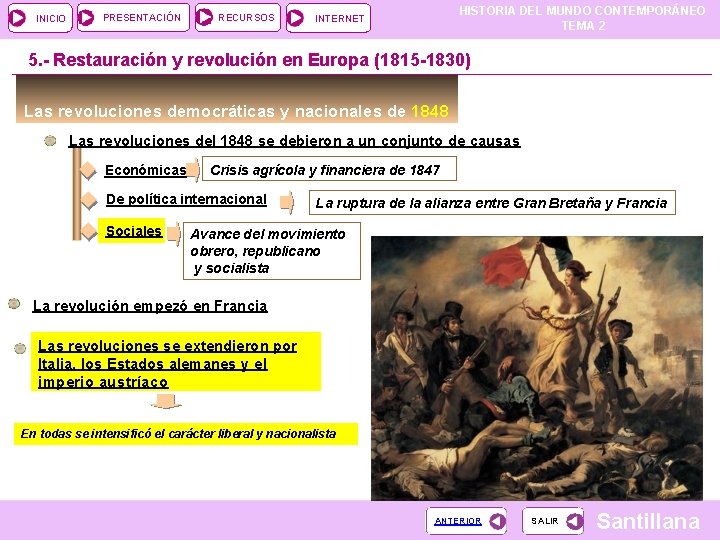Click the highlighted 'Sociales' link
The height and width of the screenshot is (540, 720).
[x=134, y=231]
